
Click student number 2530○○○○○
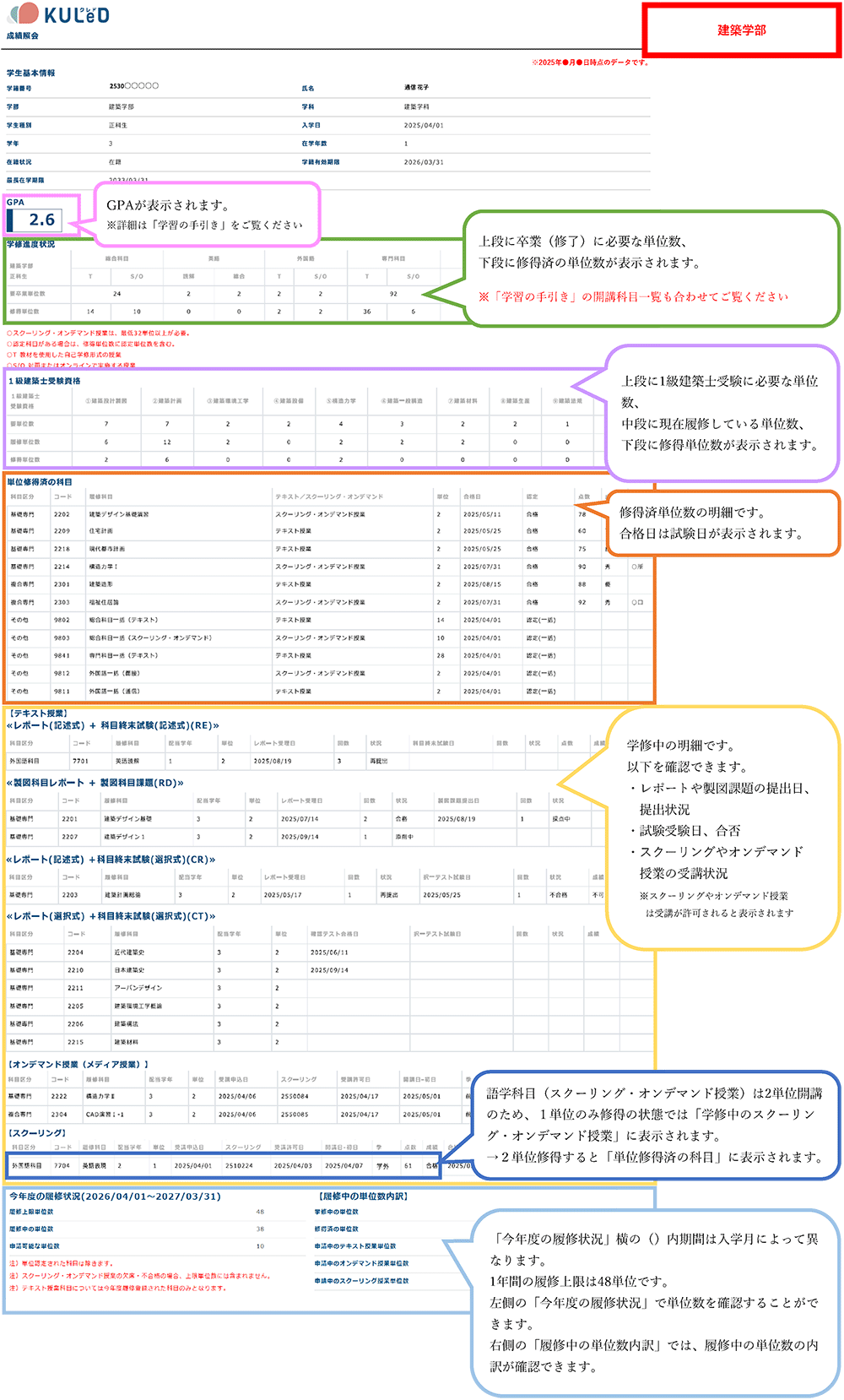(133, 86)
